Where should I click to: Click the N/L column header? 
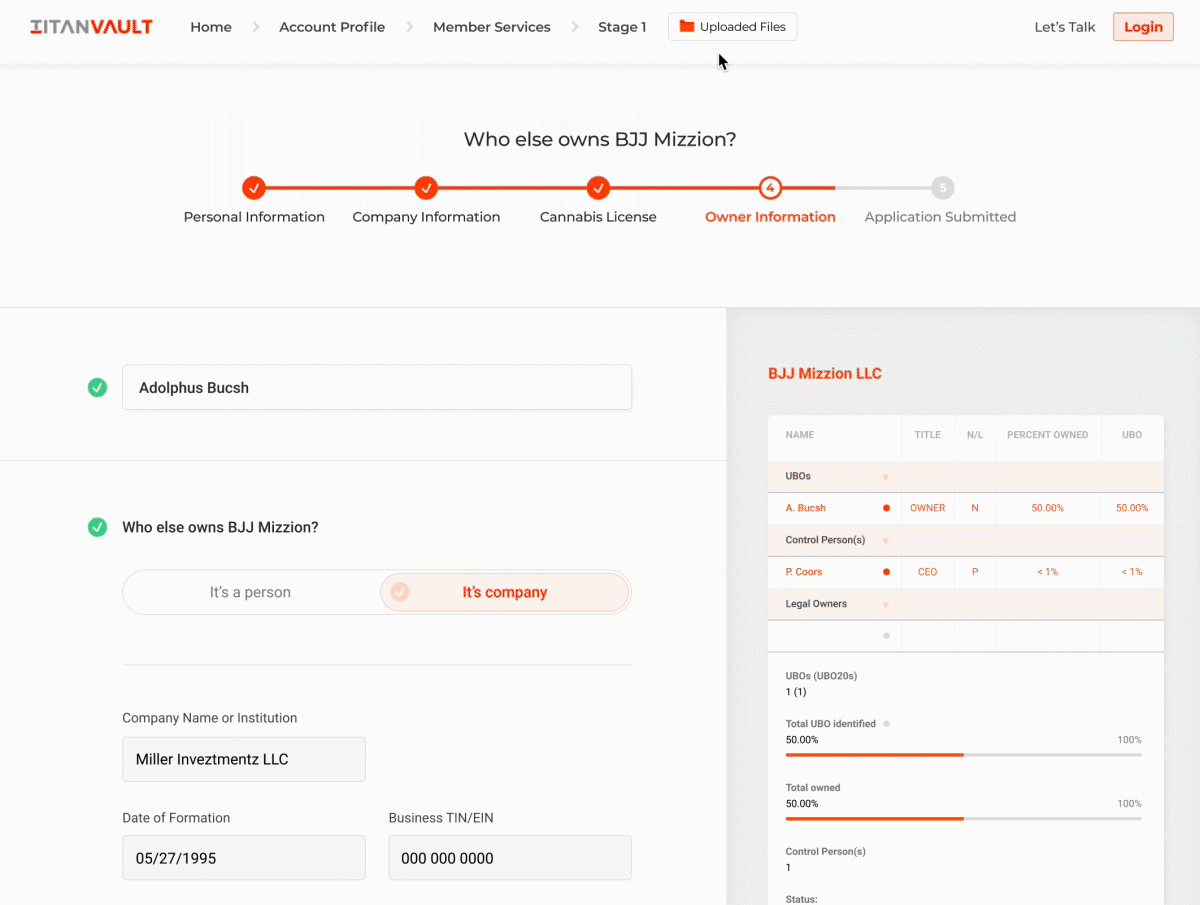tap(975, 435)
